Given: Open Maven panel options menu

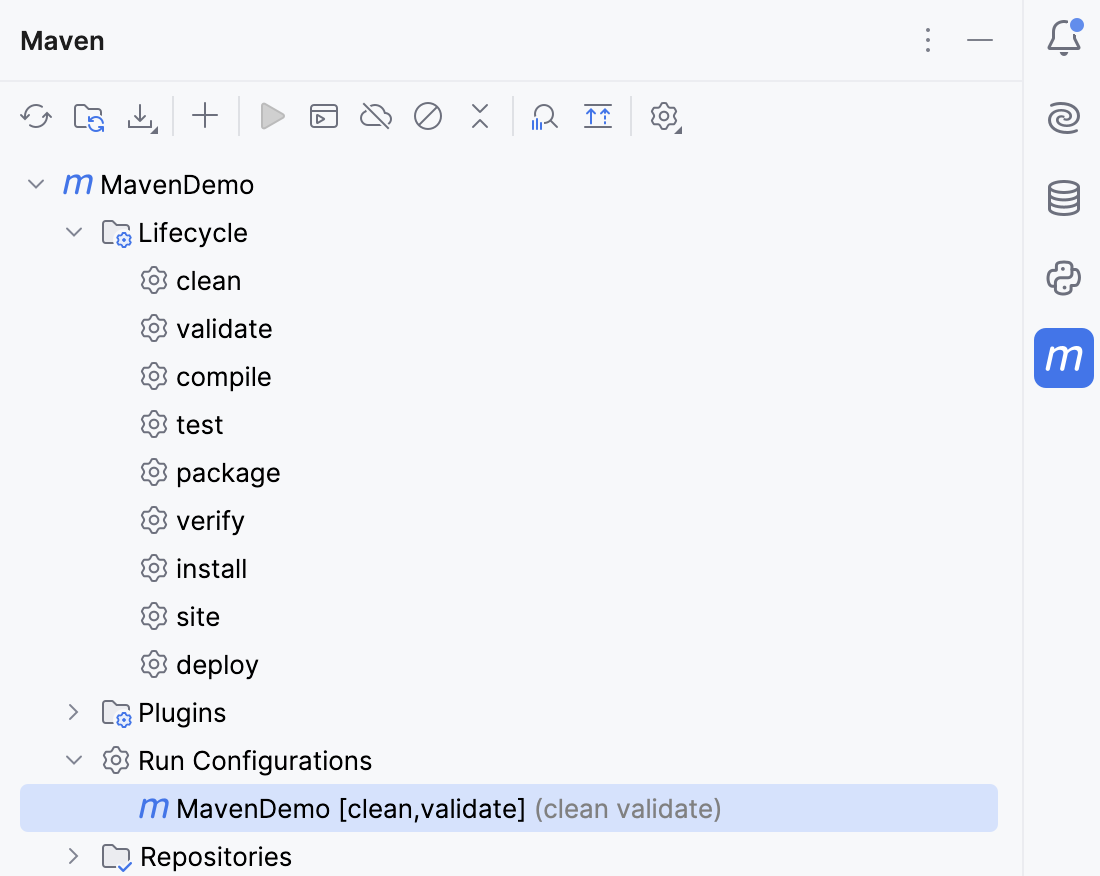Looking at the screenshot, I should (928, 40).
